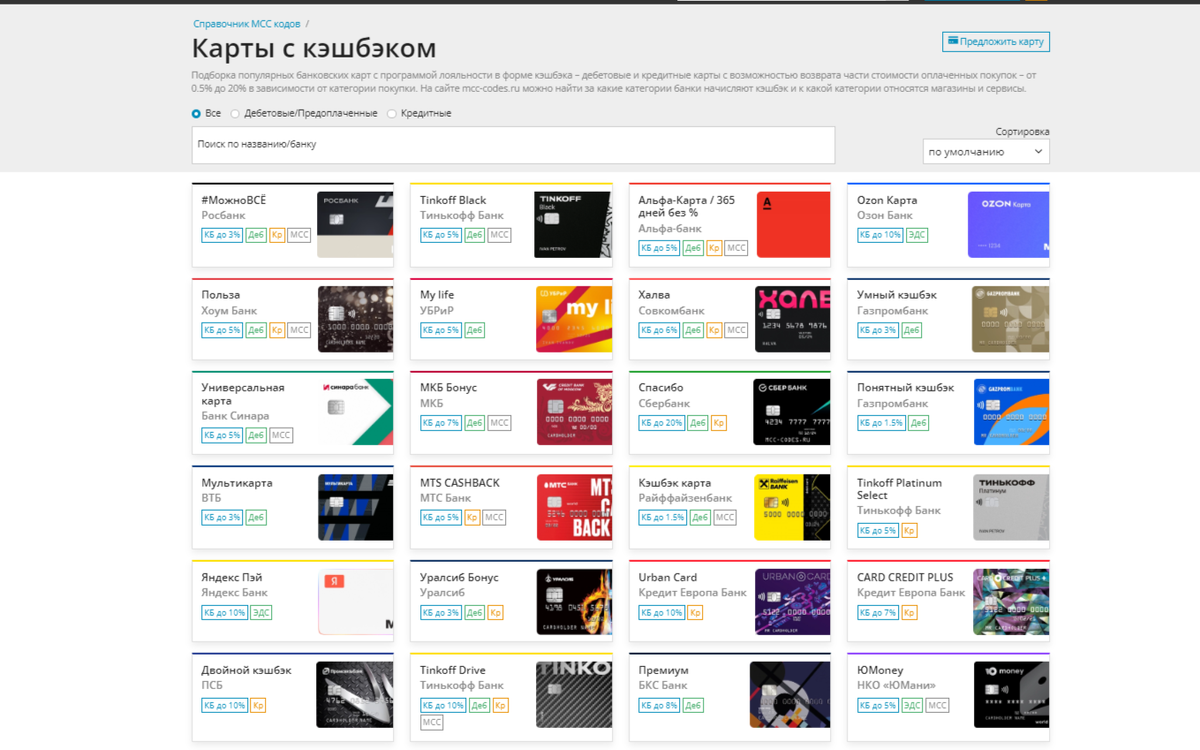Screen dimensions: 1200x750
Task: Open the My life УБРиР card image
Action: point(574,320)
